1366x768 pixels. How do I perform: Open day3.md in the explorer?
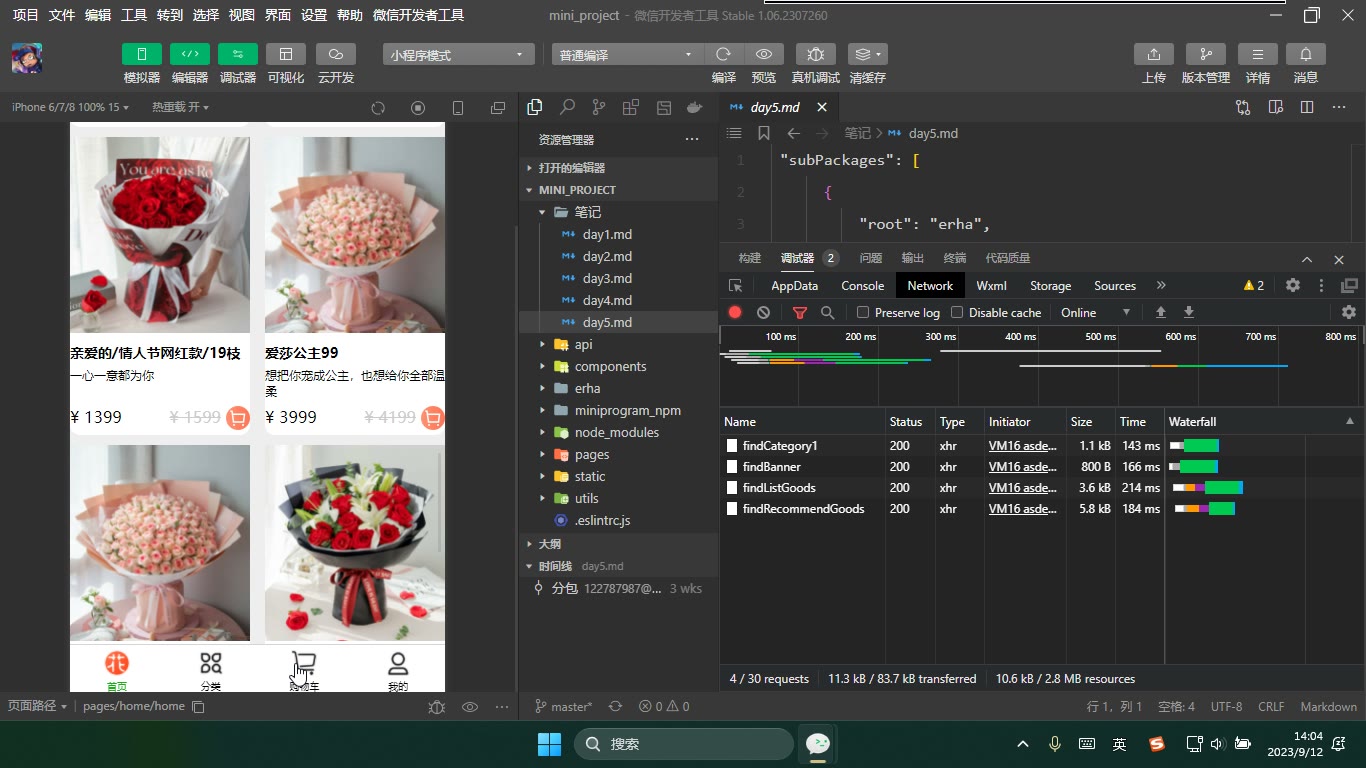[607, 279]
